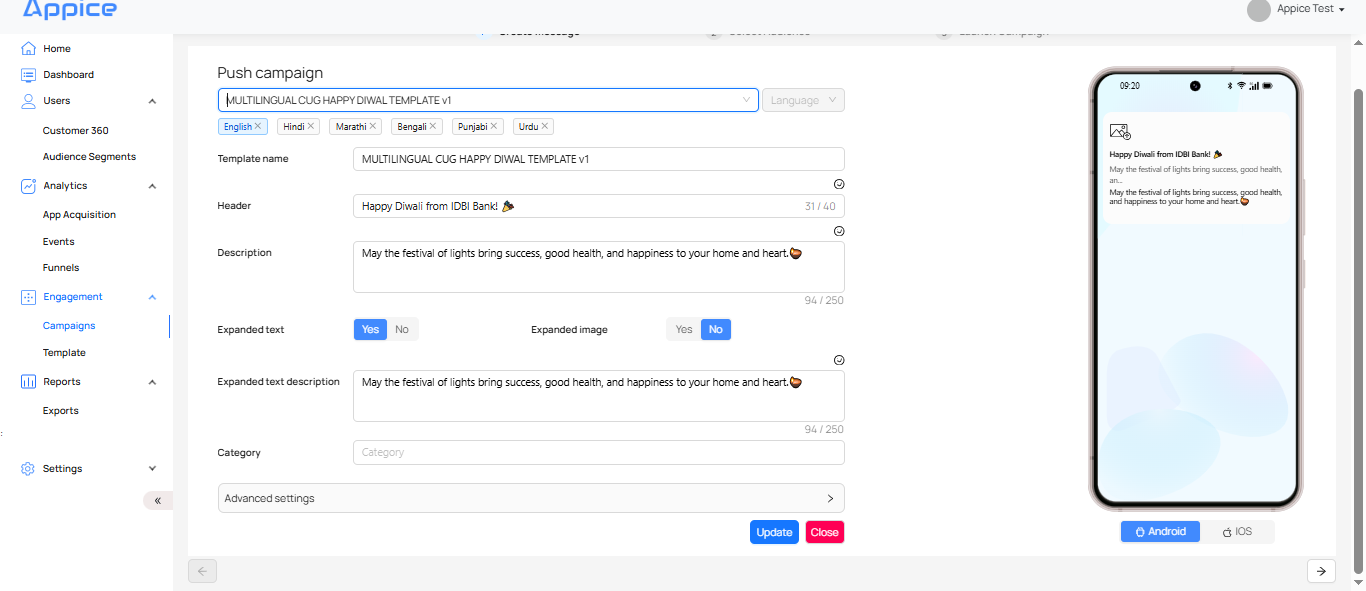1366x591 pixels.
Task: Collapse the Users sidebar group
Action: click(x=152, y=101)
